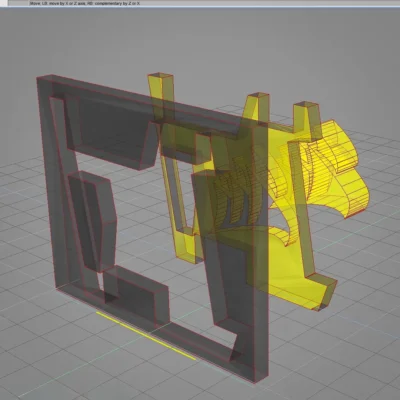Select the top of the leftmost yellow post
Screen dimensions: 400x400
(161, 75)
